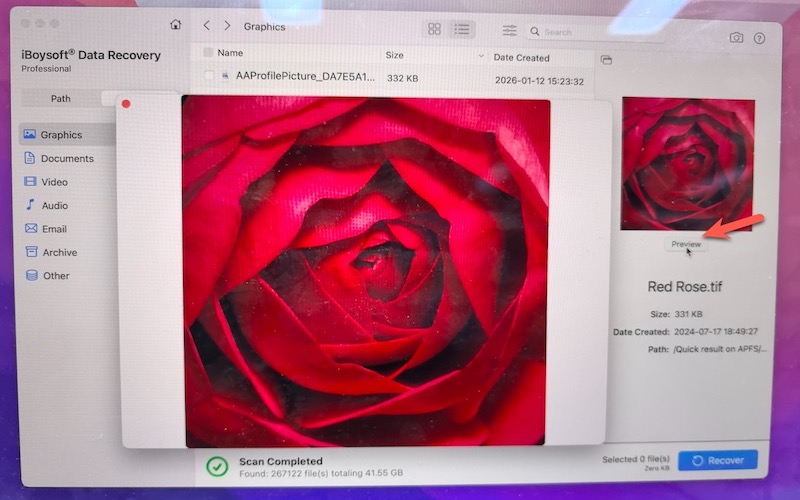Sort files by the Size column
Image resolution: width=800 pixels, height=500 pixels.
(395, 55)
